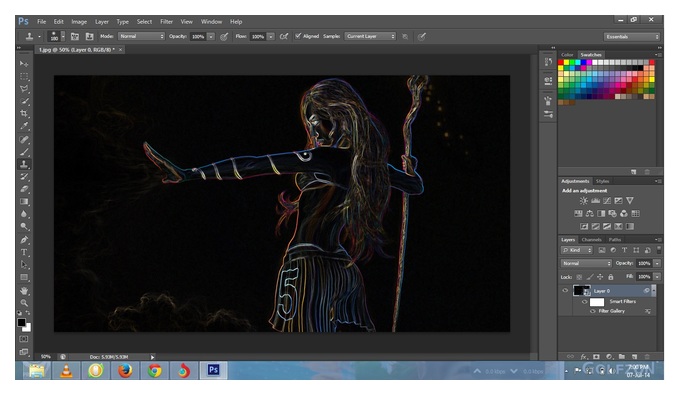Open the Window menu
Screen dimensions: 680x395
click(x=211, y=21)
